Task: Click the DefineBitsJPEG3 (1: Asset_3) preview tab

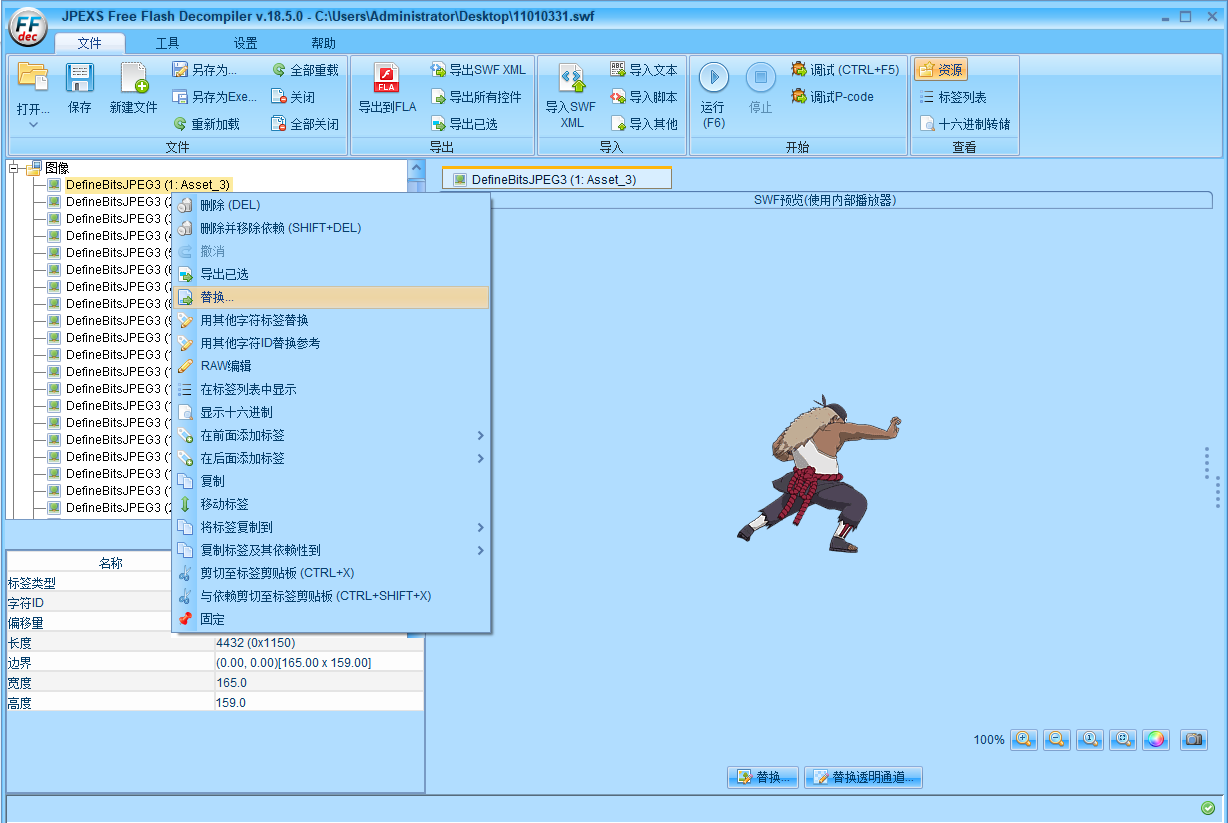Action: coord(556,179)
